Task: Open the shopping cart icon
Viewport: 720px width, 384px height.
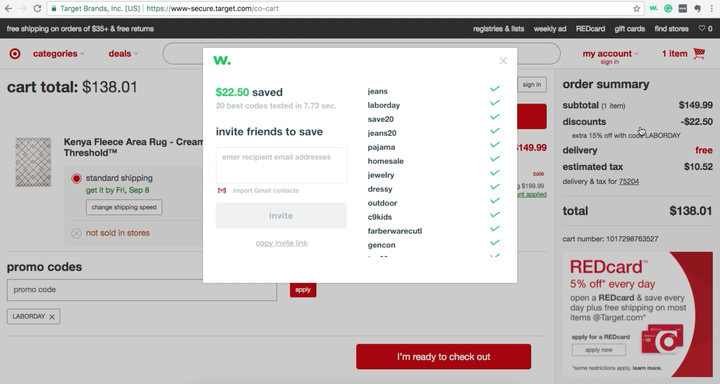Action: [x=699, y=53]
